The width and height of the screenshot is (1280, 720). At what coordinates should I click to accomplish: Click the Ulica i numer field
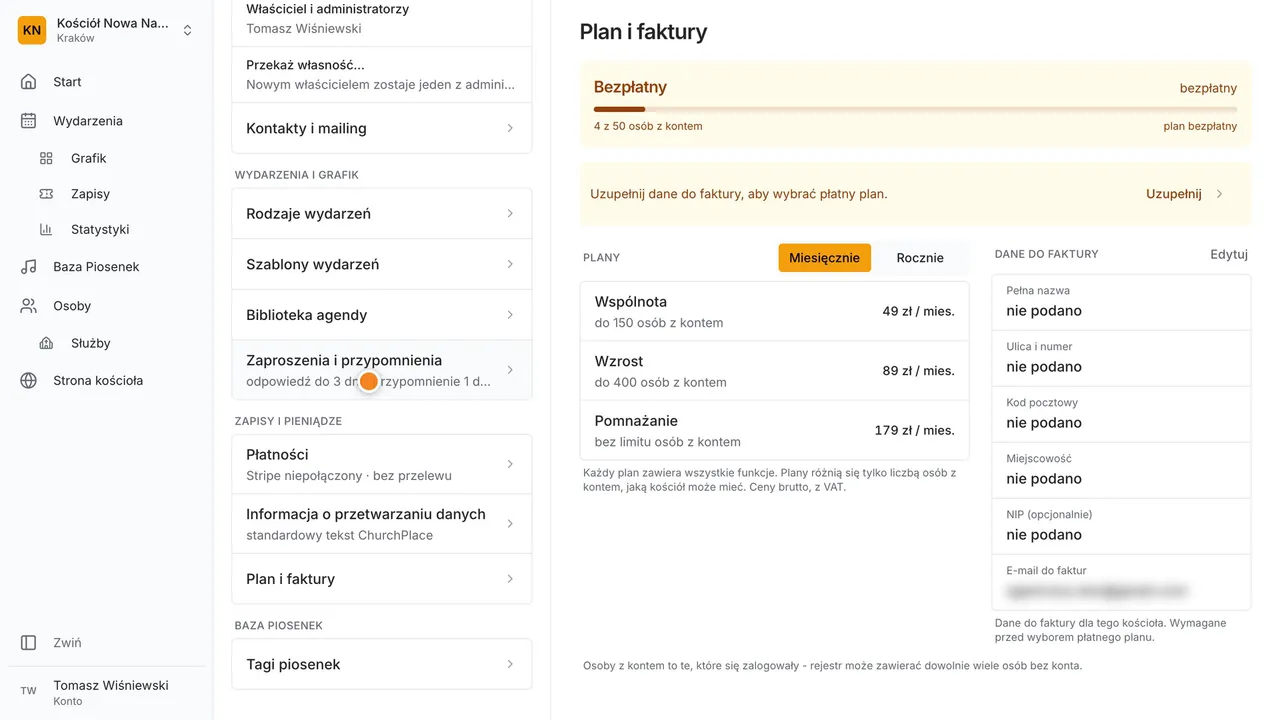pyautogui.click(x=1121, y=358)
